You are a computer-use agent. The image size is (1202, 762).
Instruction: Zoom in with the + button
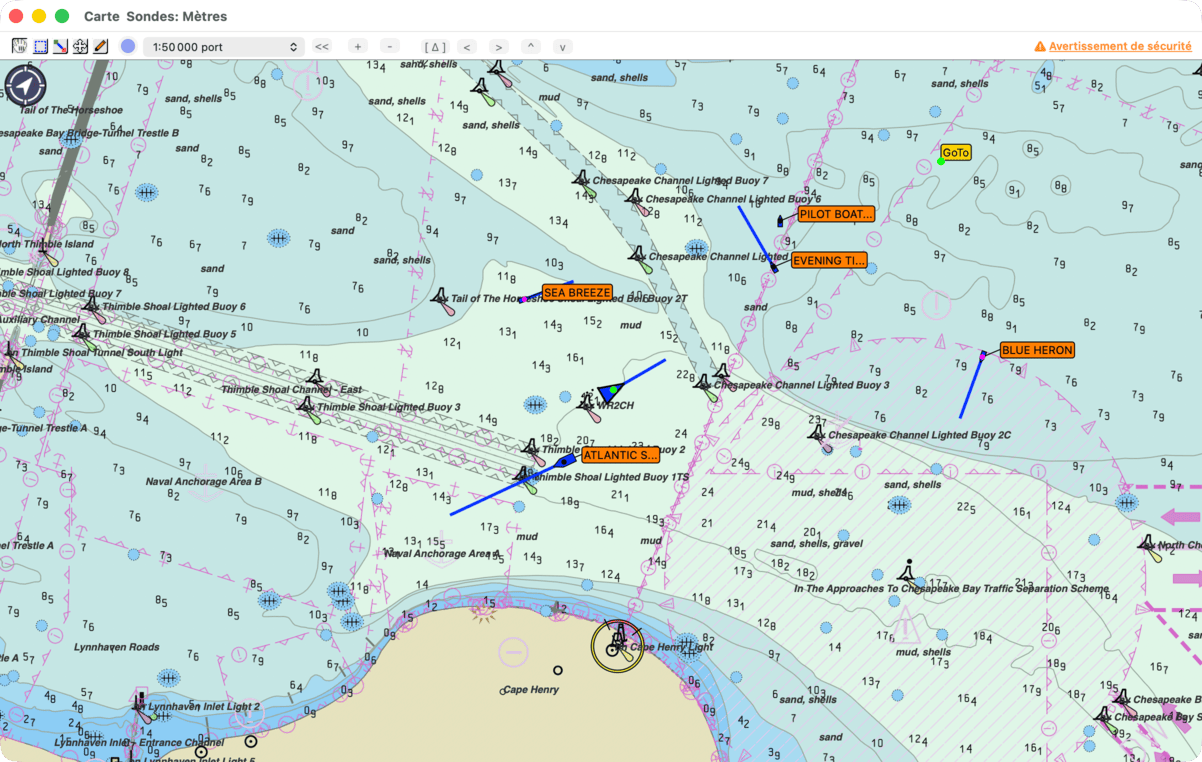358,47
